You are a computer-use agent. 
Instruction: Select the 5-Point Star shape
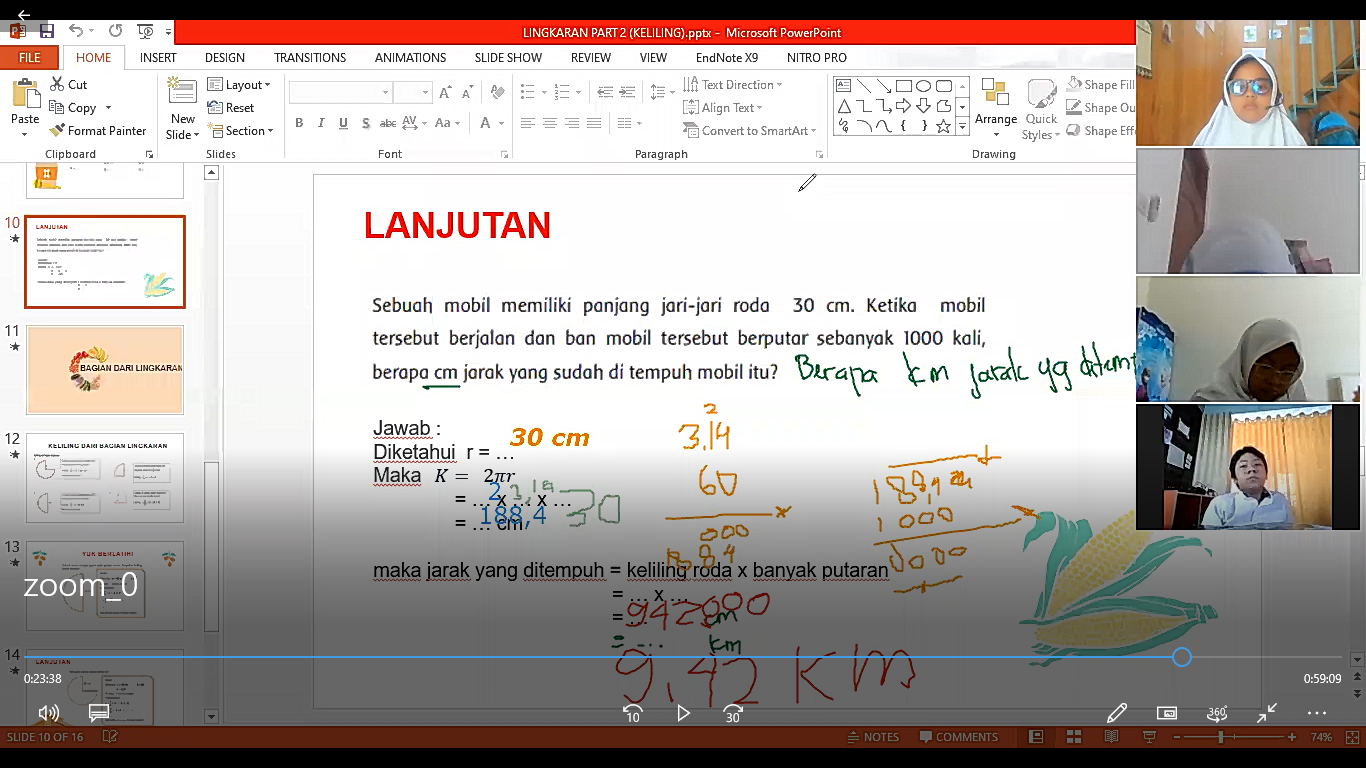pyautogui.click(x=943, y=126)
